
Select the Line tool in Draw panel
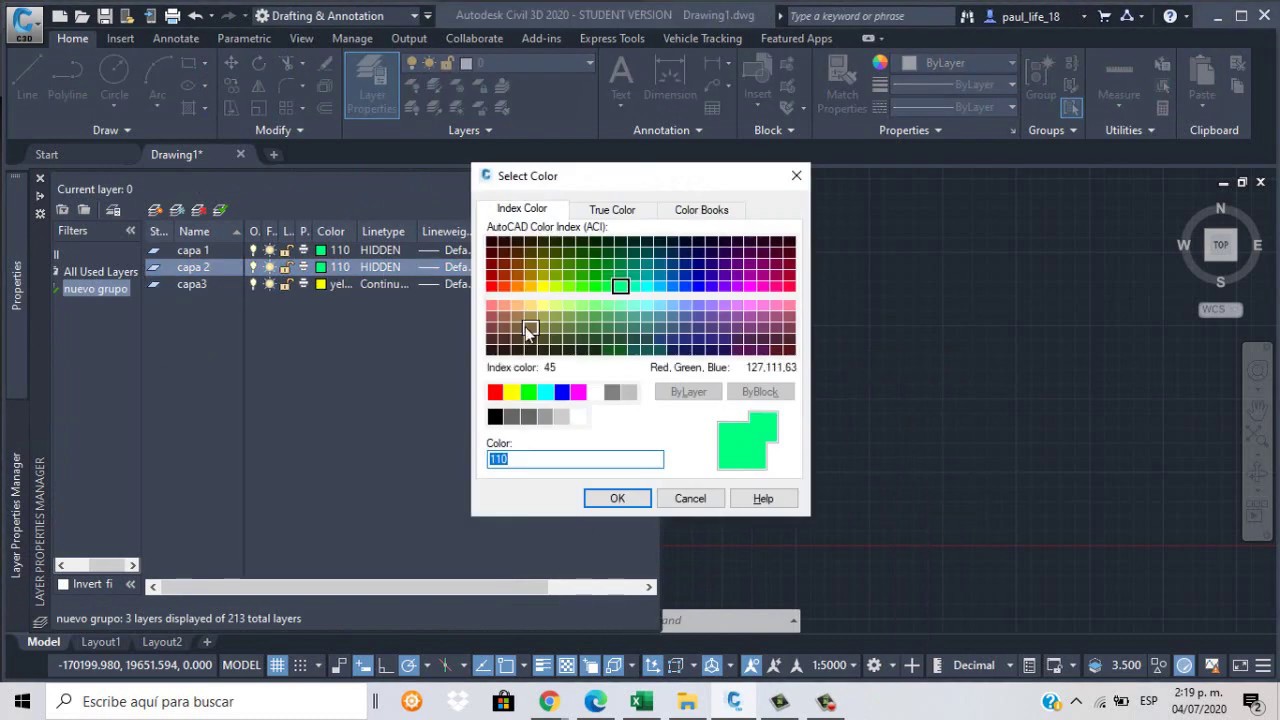point(27,78)
